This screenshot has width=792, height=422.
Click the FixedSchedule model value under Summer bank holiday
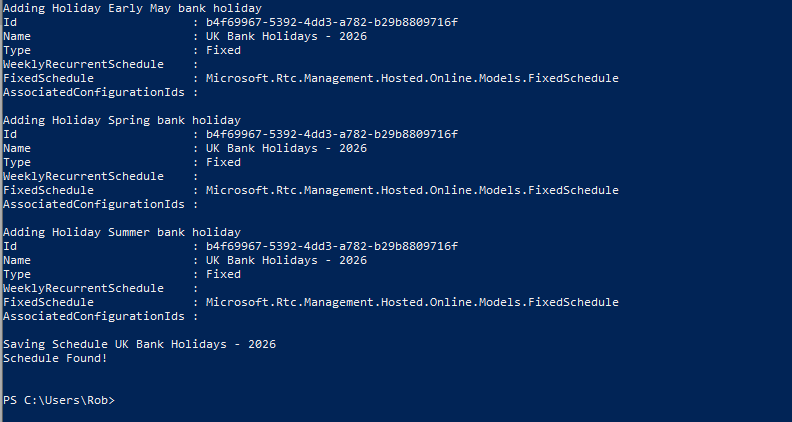[x=412, y=302]
